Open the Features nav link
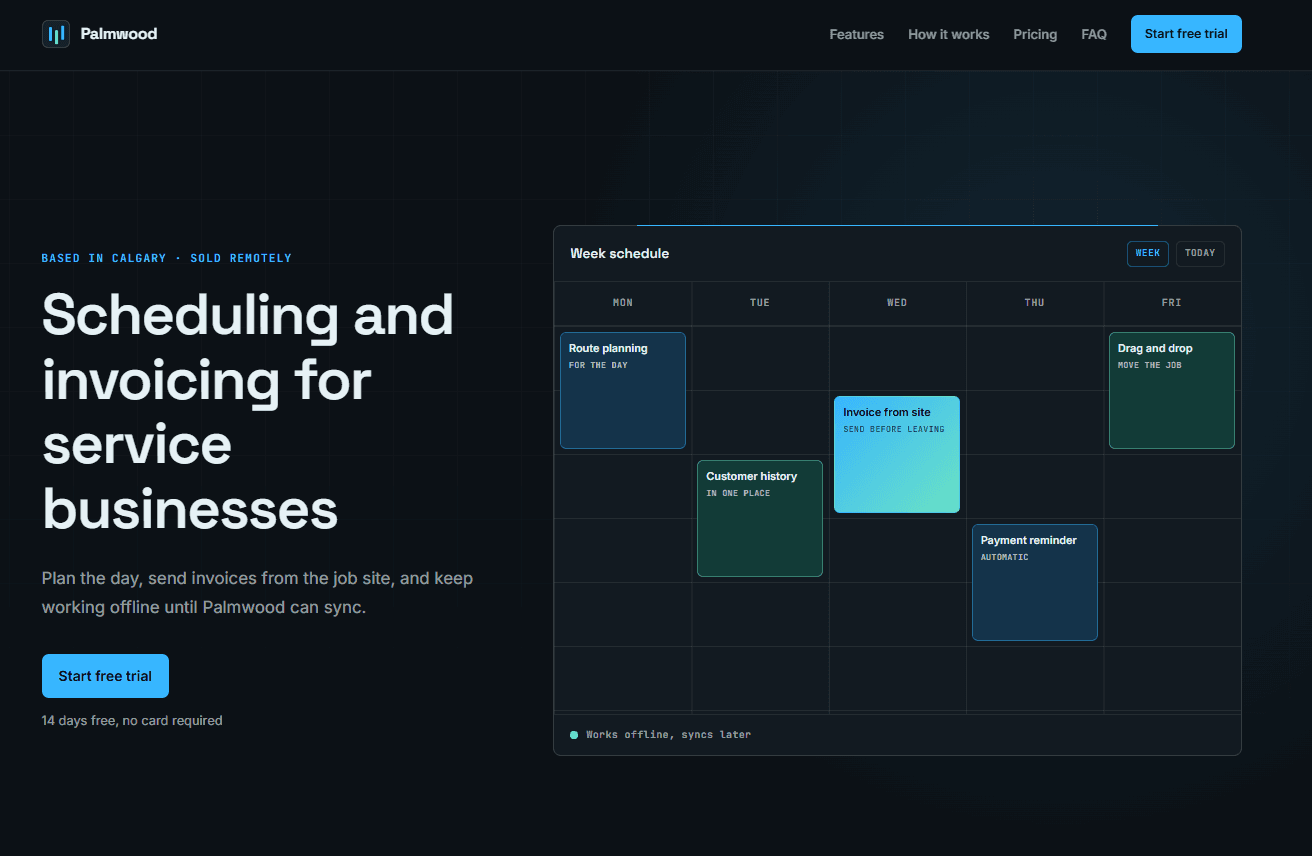The height and width of the screenshot is (856, 1312). tap(857, 34)
